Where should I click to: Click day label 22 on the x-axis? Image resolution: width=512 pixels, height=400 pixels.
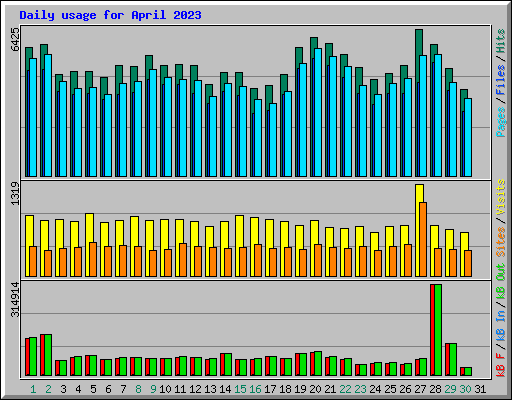(345, 389)
